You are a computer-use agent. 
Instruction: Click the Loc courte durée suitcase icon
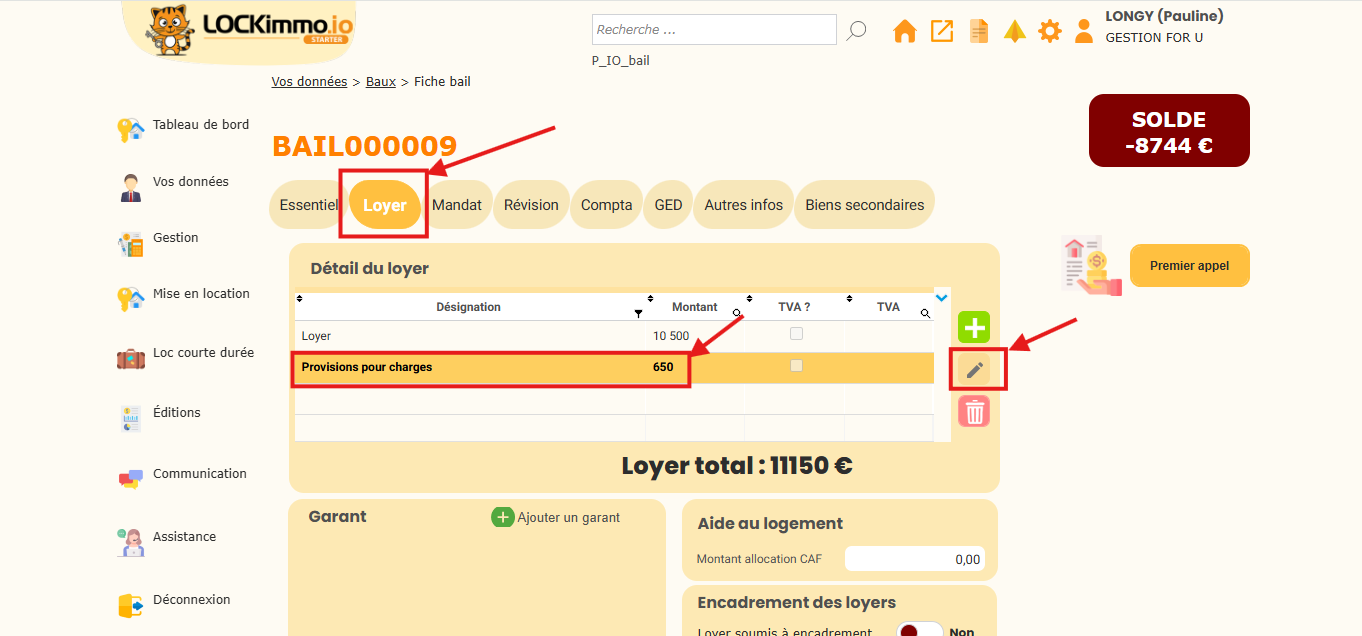pyautogui.click(x=130, y=357)
